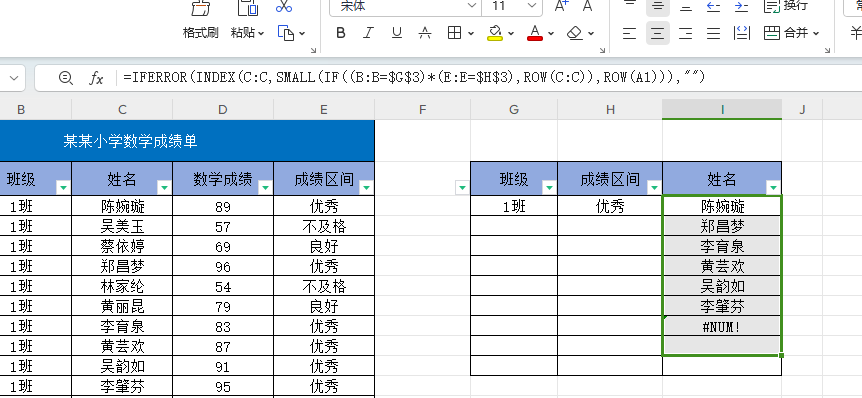The width and height of the screenshot is (862, 398).
Task: Open filter for 班级 in column G
Action: pos(549,188)
